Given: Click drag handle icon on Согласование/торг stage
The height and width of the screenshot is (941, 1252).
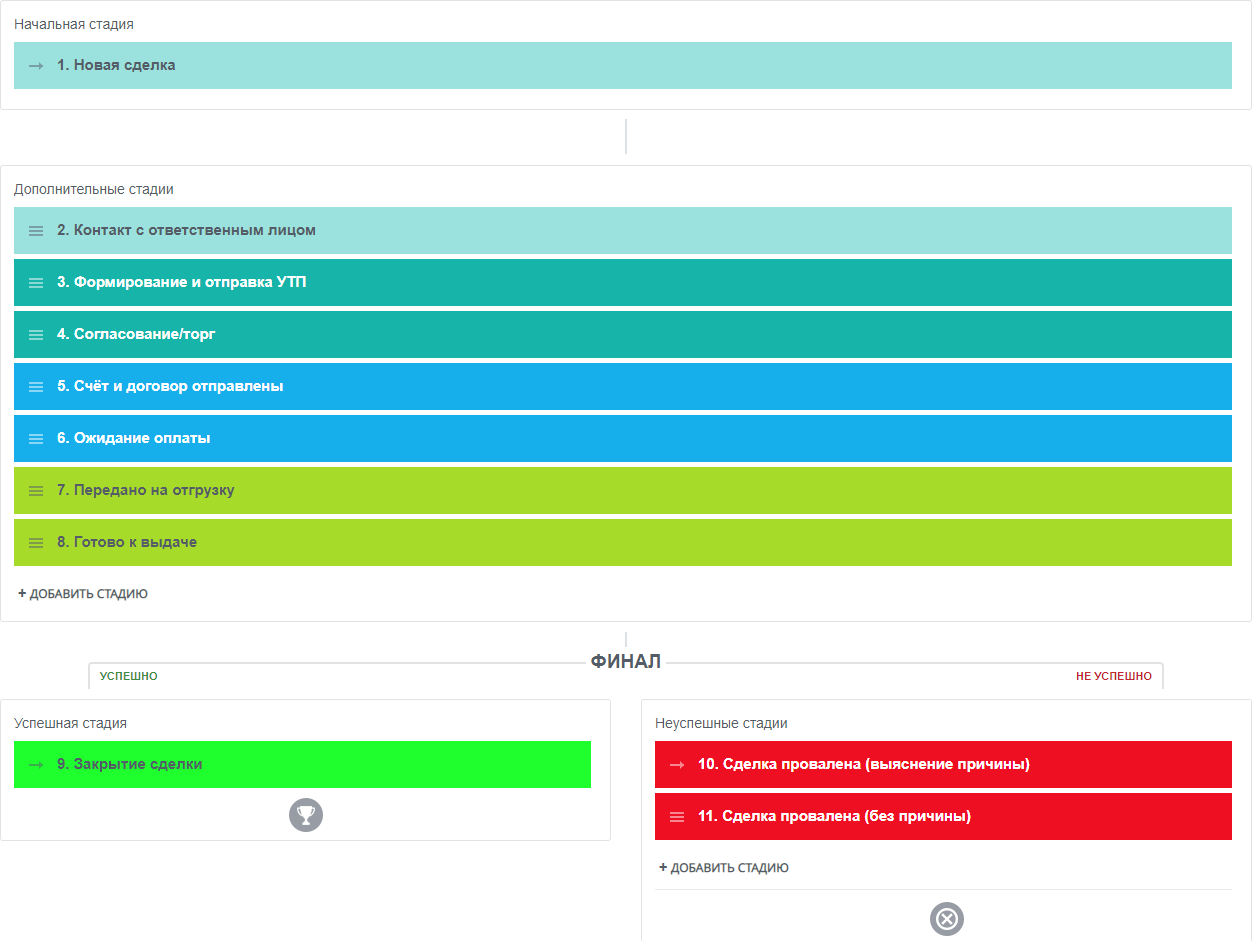Looking at the screenshot, I should (36, 335).
